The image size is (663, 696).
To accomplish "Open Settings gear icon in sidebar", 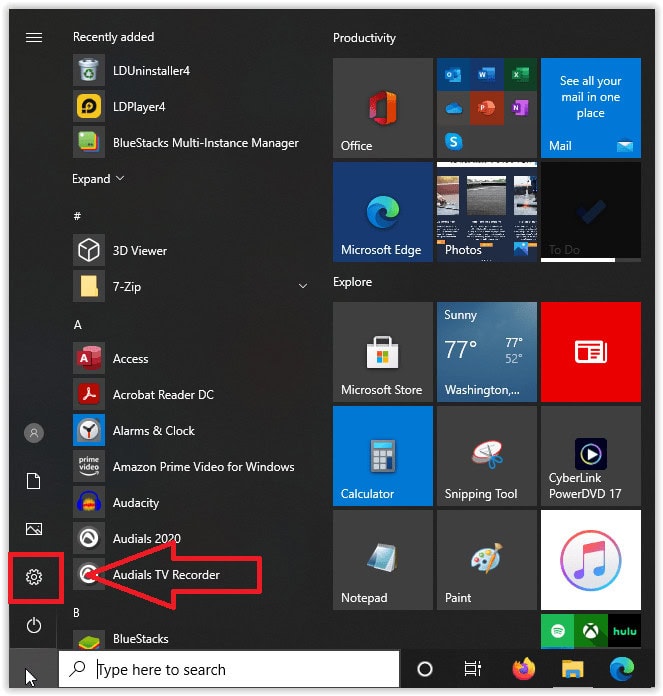I will (x=34, y=577).
